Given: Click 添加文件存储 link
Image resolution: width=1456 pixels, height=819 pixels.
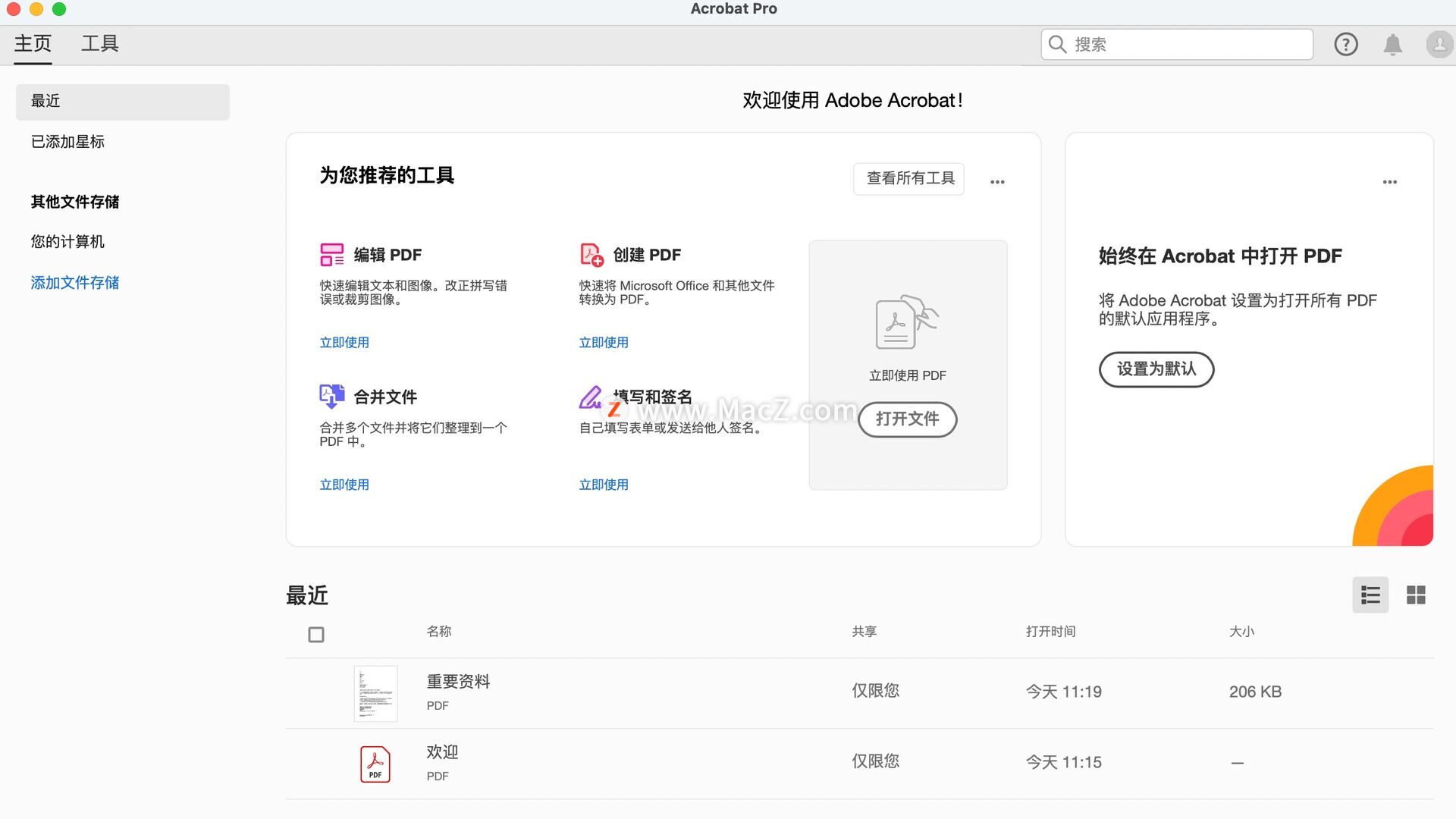Looking at the screenshot, I should 75,283.
